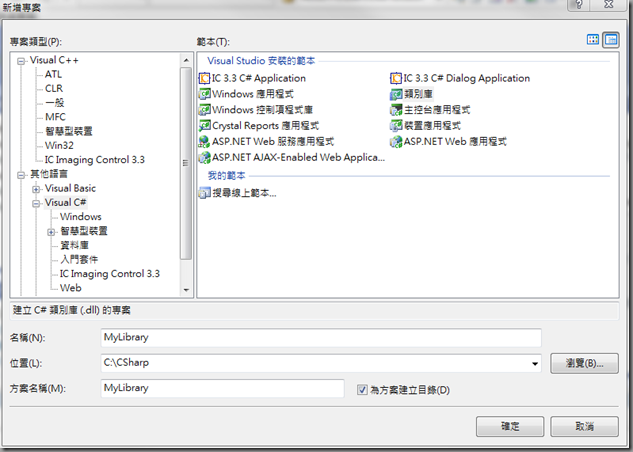Select ATL under Visual C++

pos(53,74)
